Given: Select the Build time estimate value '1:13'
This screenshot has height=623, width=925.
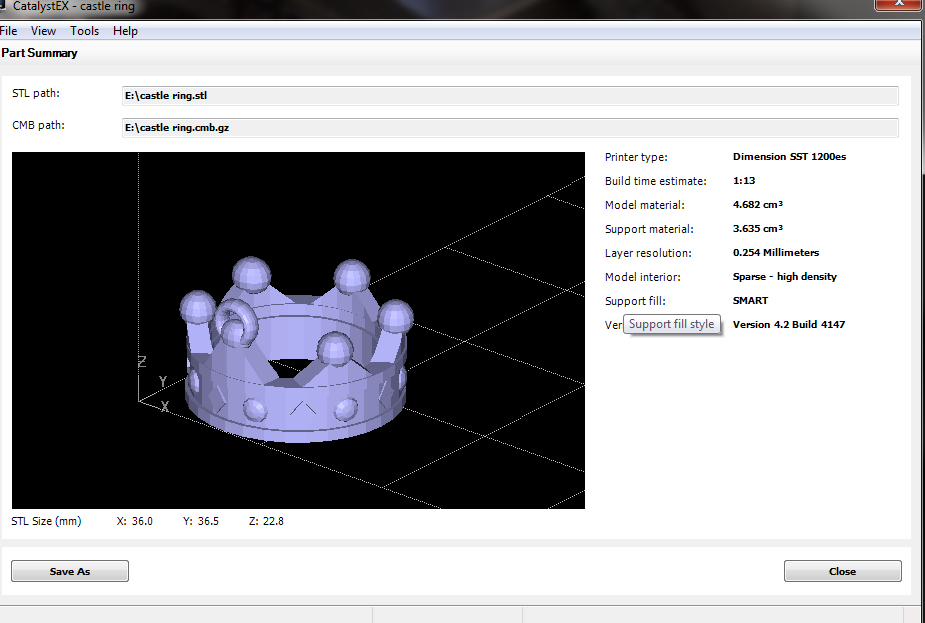Looking at the screenshot, I should [744, 181].
